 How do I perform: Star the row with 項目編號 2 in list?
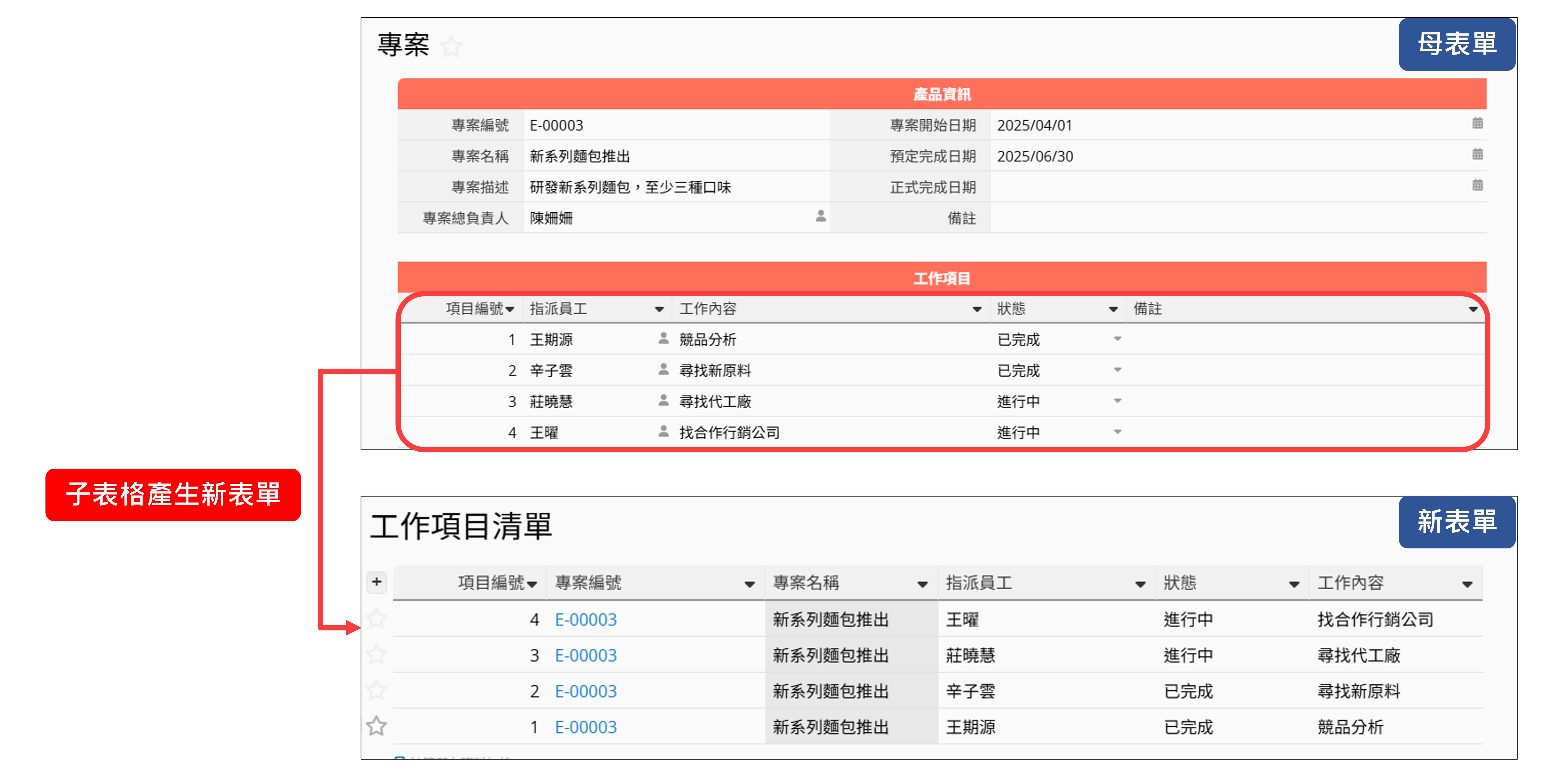click(376, 691)
